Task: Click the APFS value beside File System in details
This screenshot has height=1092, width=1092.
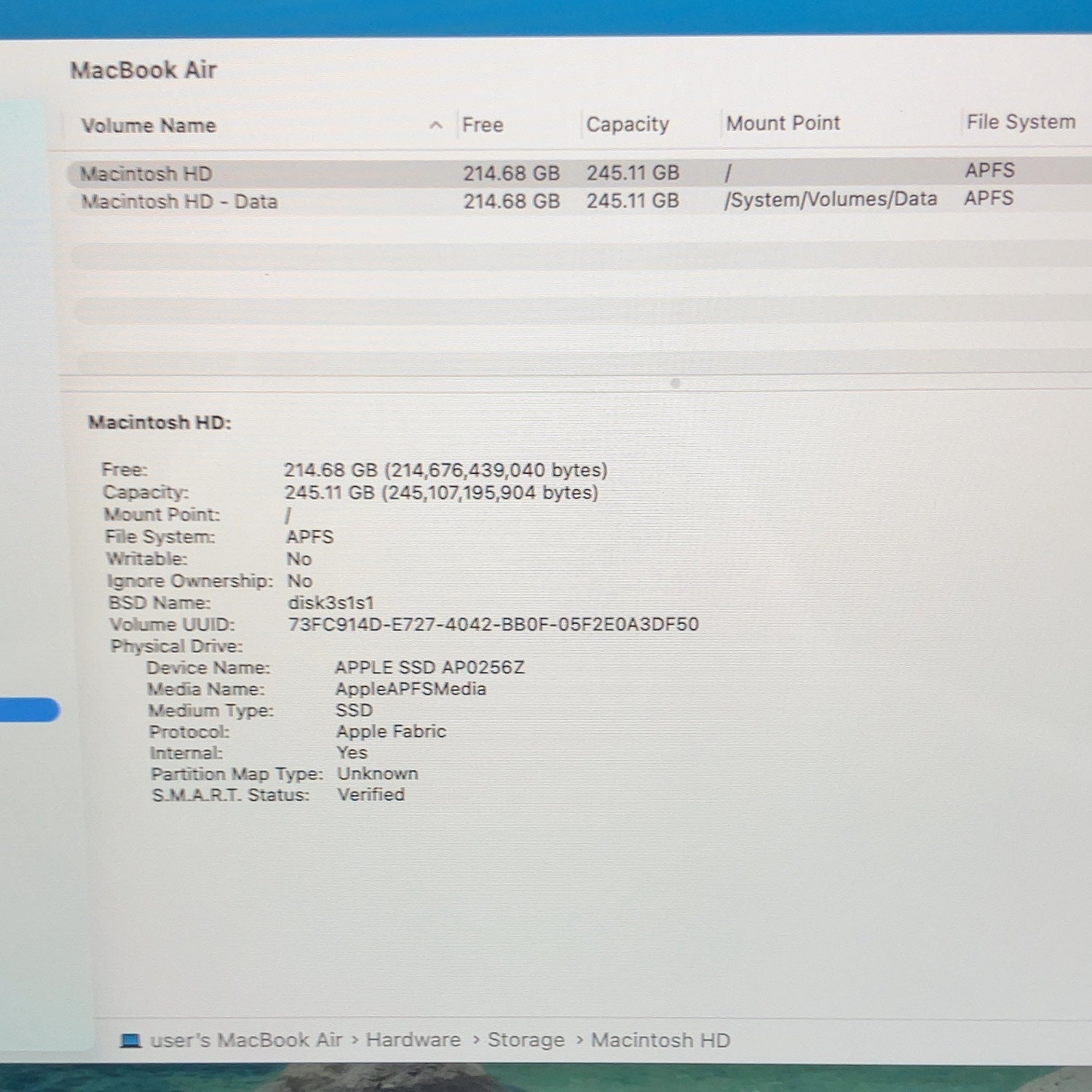Action: click(x=309, y=537)
